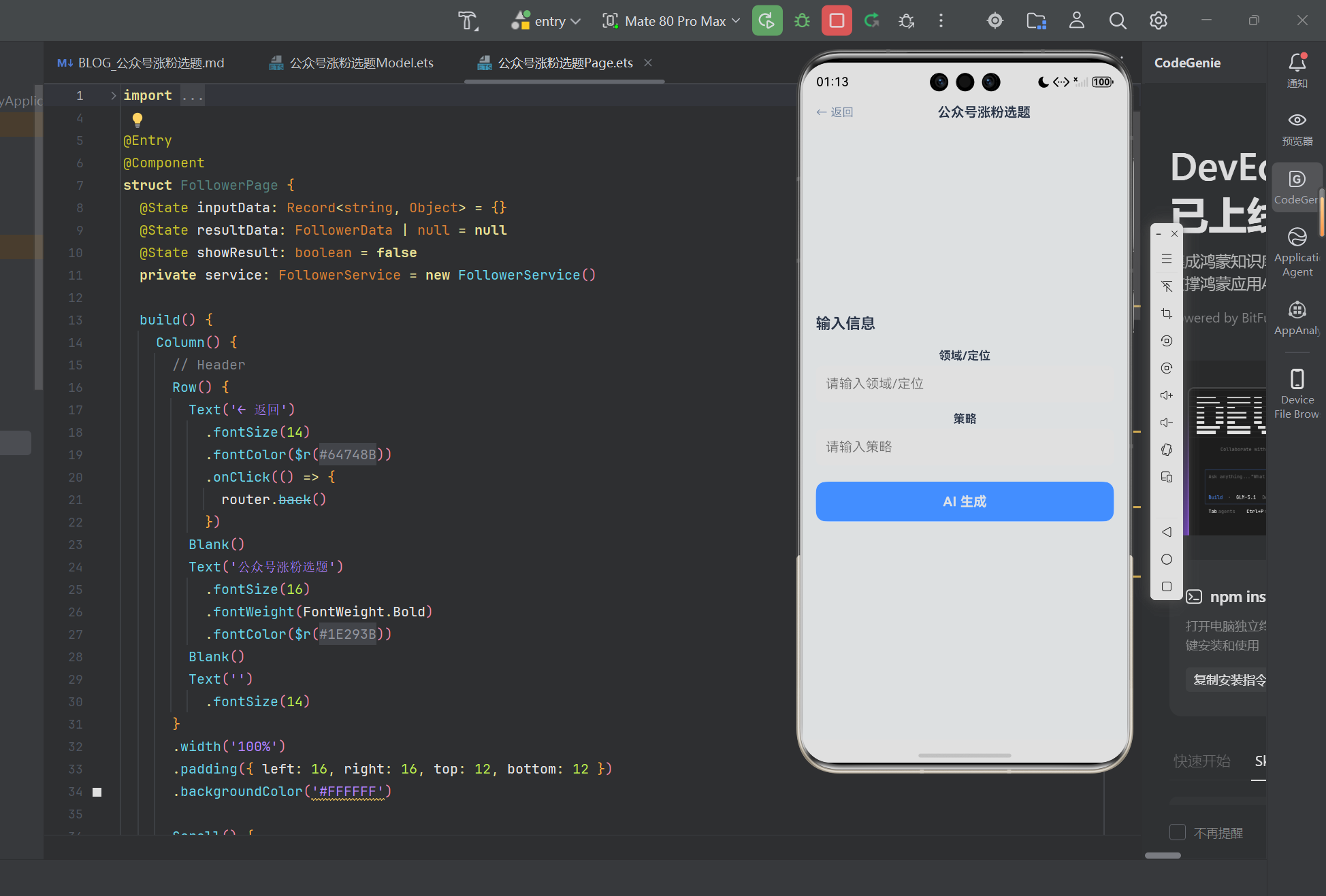Focus the 请输入领域/定位 input field
Screen dimensions: 1326x896
tap(965, 384)
